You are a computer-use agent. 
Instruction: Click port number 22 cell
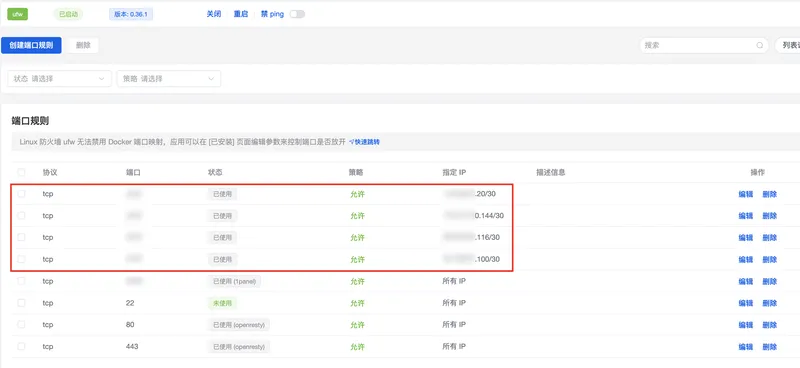[130, 303]
